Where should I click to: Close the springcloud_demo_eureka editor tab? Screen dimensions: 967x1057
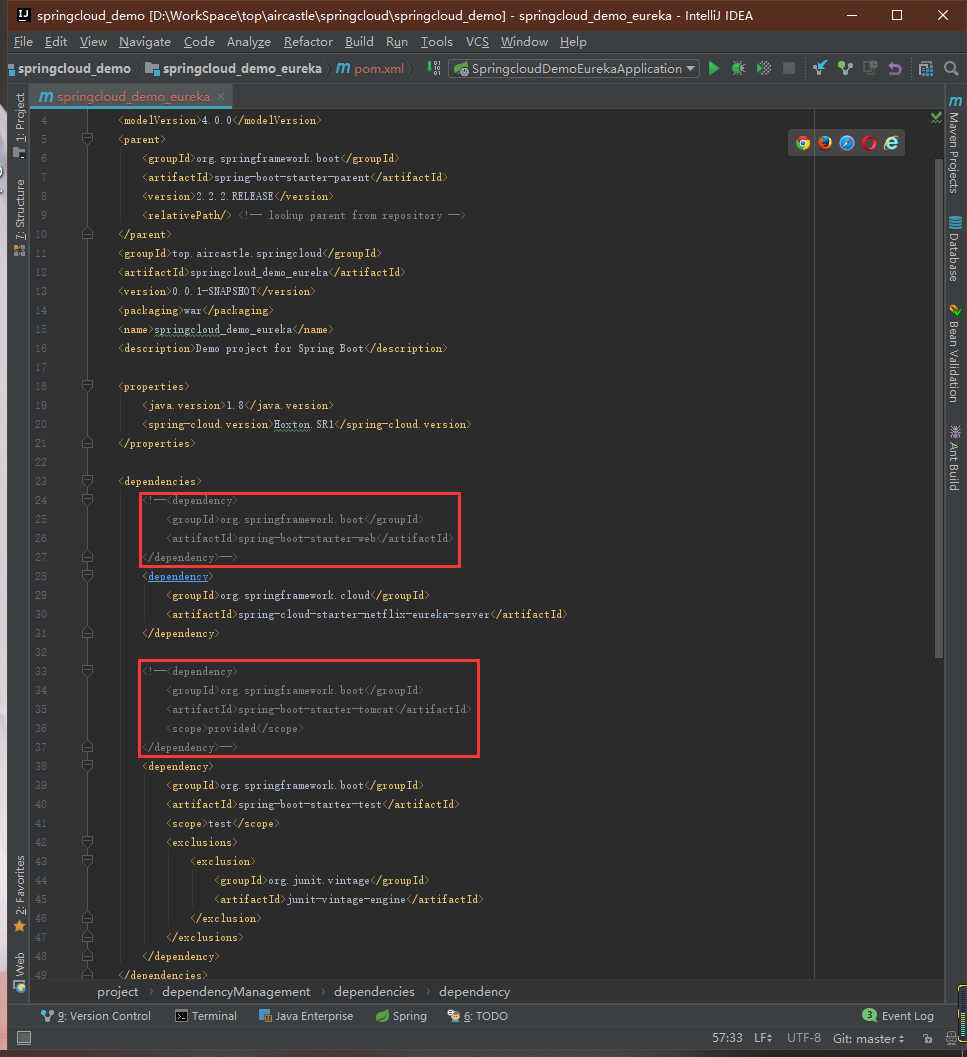tap(221, 97)
